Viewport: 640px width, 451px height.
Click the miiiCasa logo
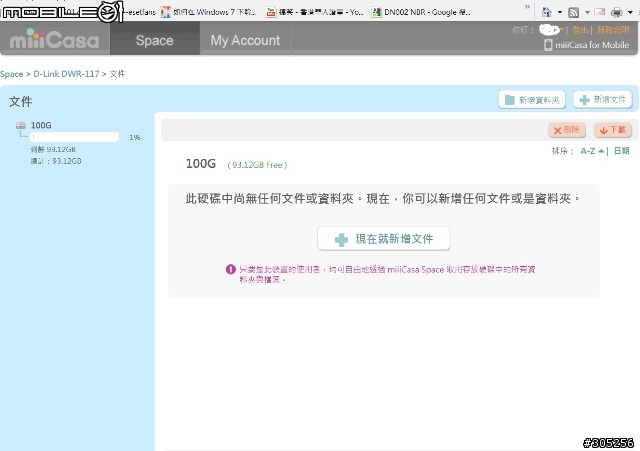pyautogui.click(x=54, y=39)
